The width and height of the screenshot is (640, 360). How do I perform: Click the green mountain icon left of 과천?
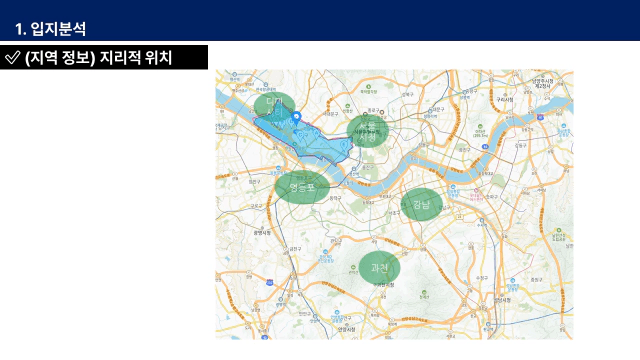(x=353, y=267)
